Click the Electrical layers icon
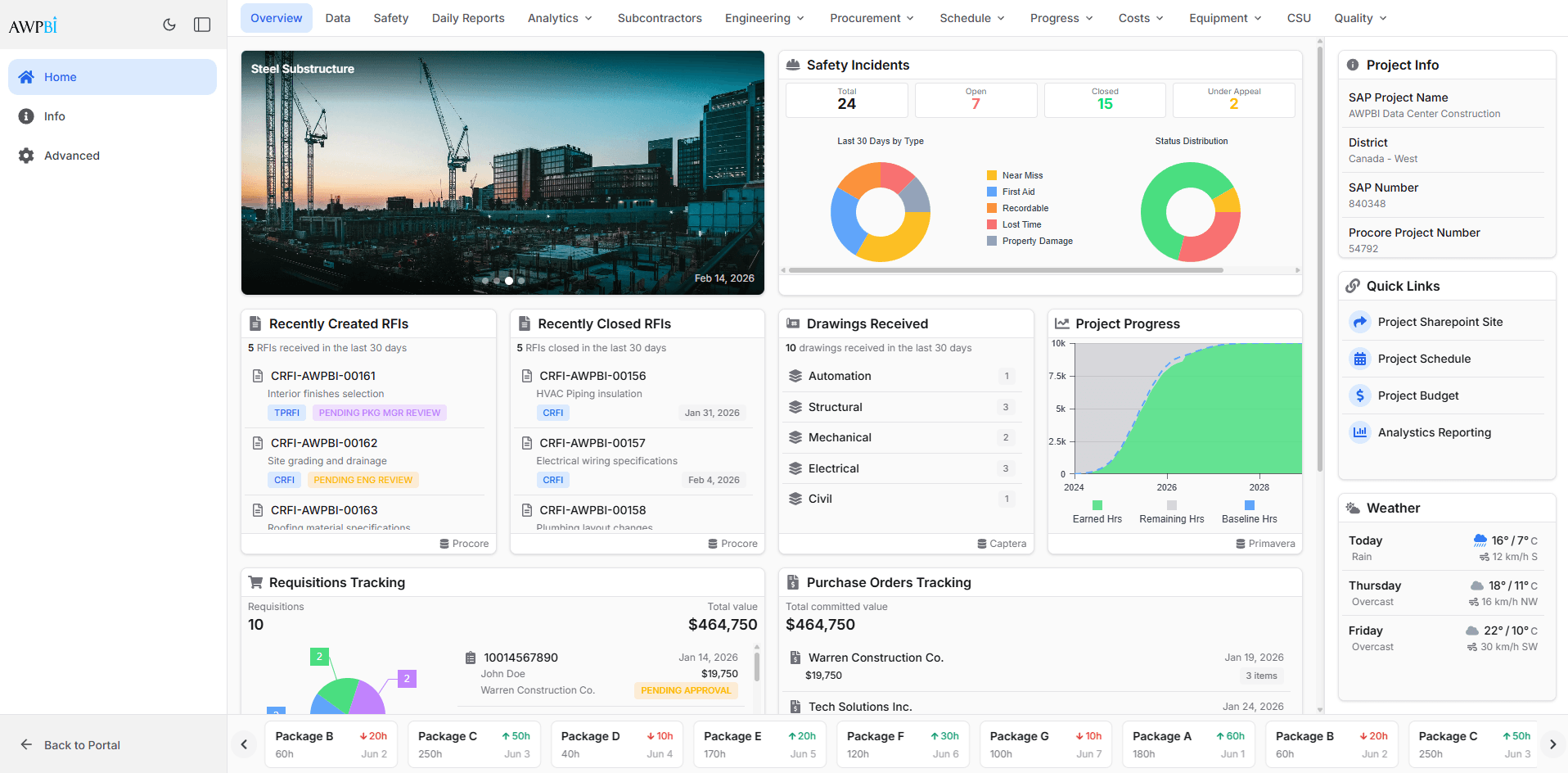The image size is (1568, 773). pyautogui.click(x=795, y=468)
